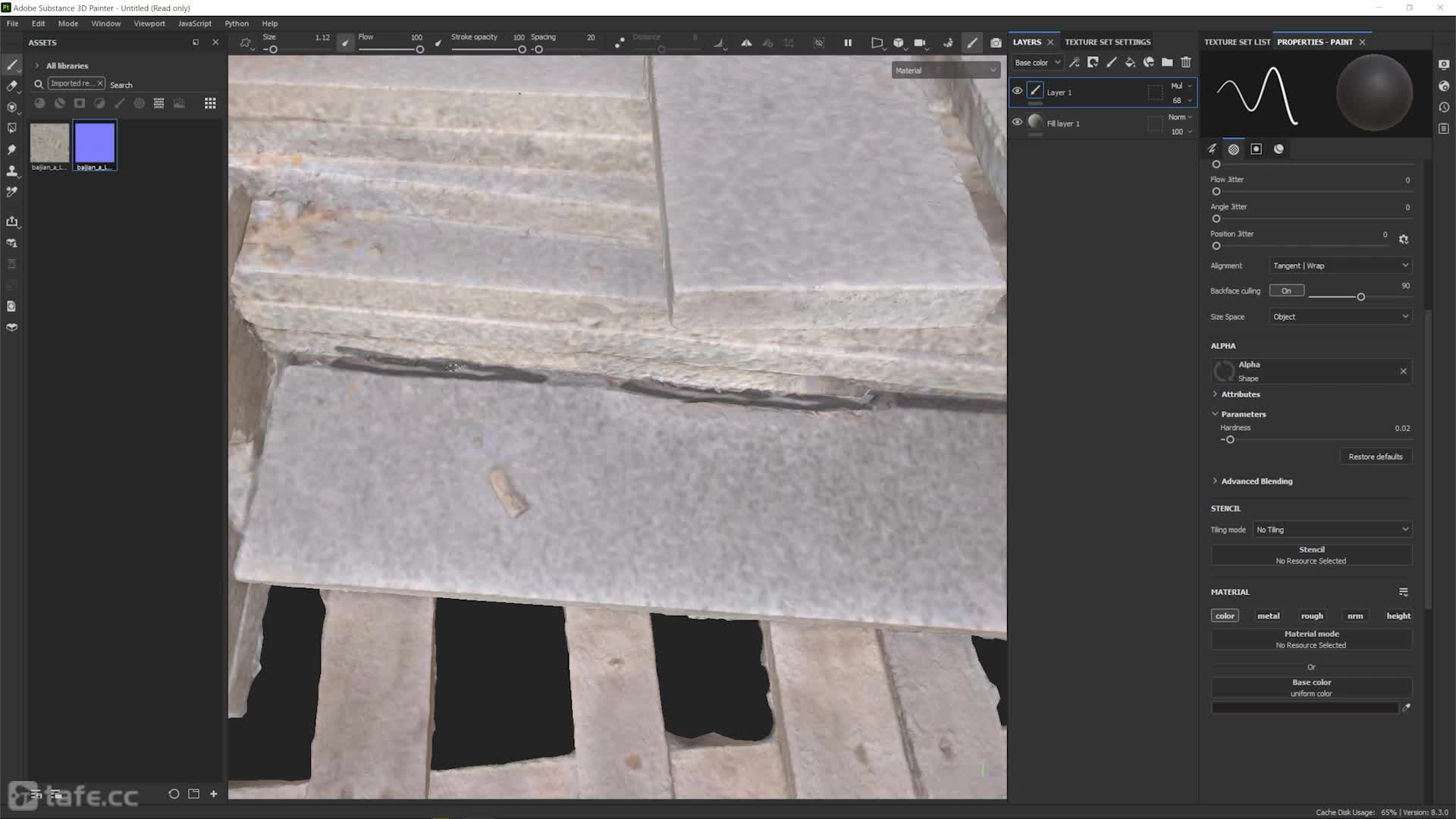Toggle the rough material channel

click(1312, 616)
